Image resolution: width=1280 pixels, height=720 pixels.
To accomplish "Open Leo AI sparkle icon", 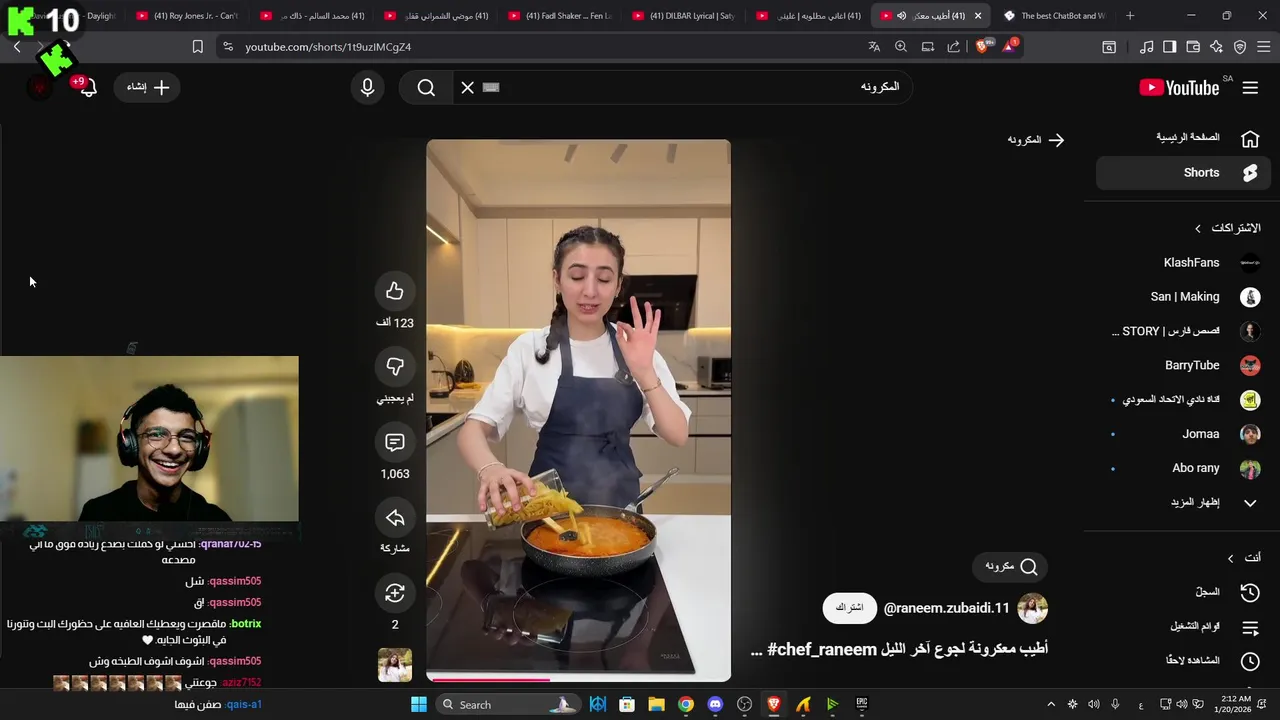I will [1216, 47].
